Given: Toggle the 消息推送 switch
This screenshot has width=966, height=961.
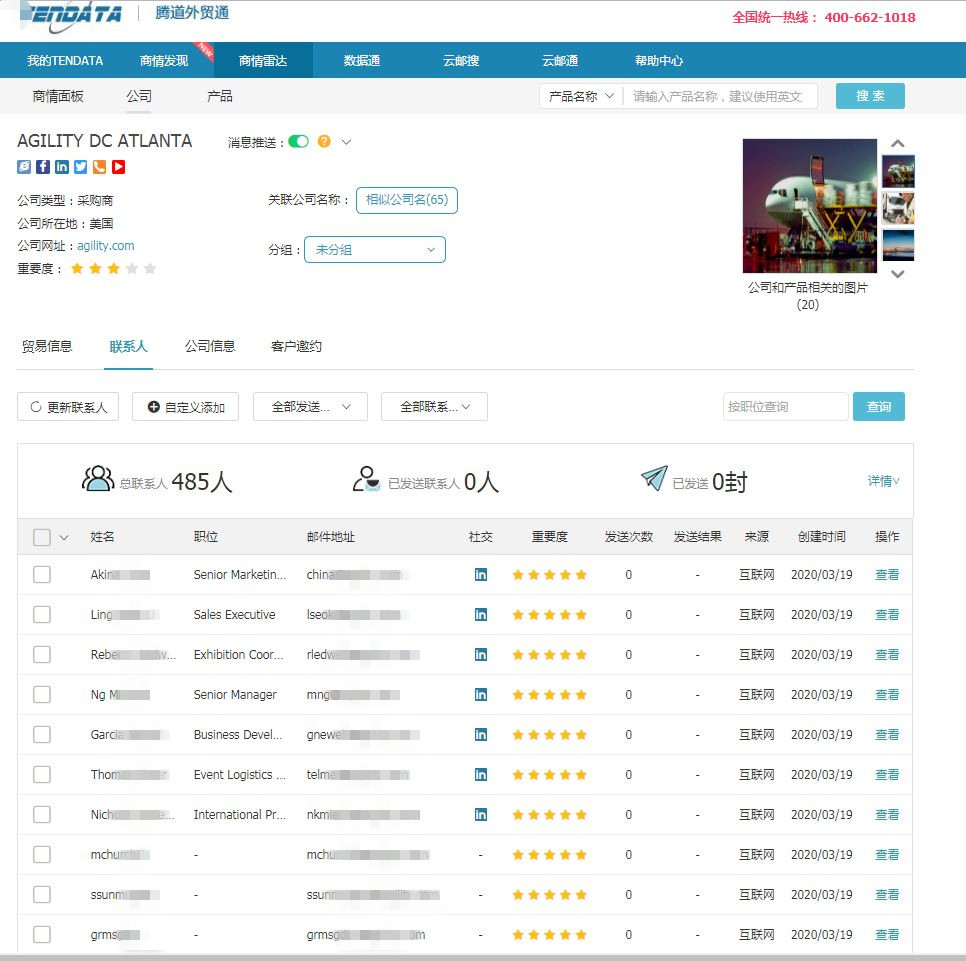Looking at the screenshot, I should pyautogui.click(x=299, y=142).
